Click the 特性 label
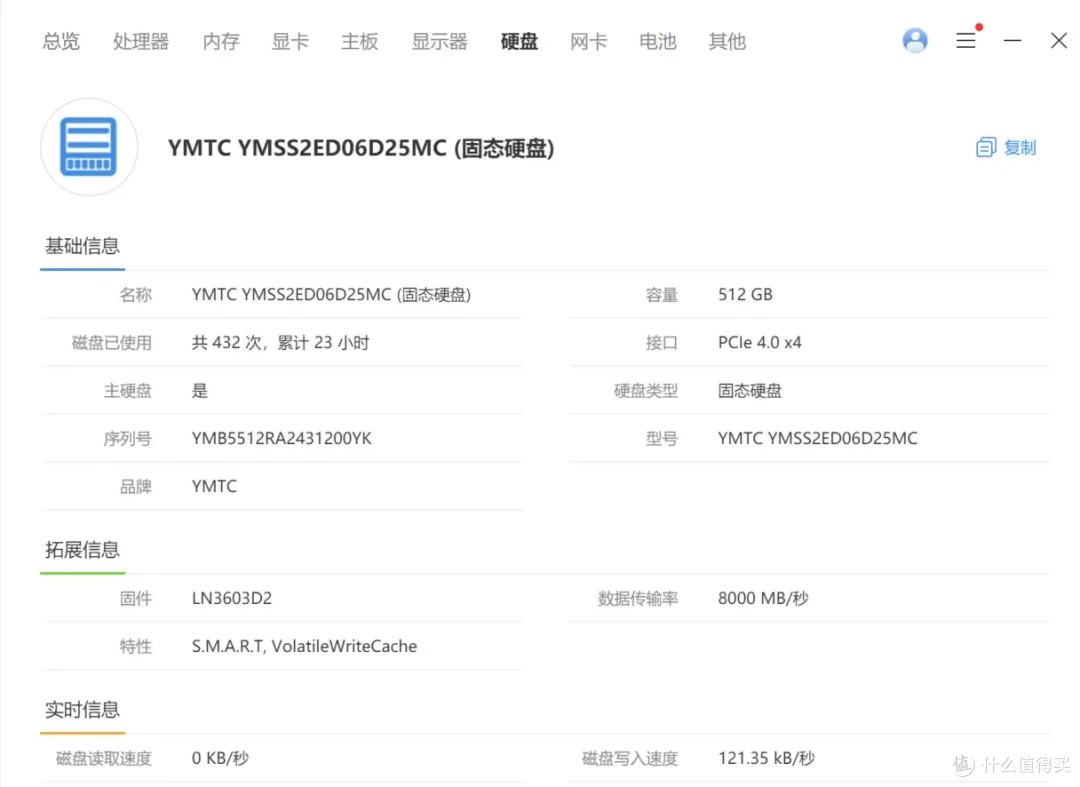This screenshot has height=787, width=1080. (x=136, y=647)
